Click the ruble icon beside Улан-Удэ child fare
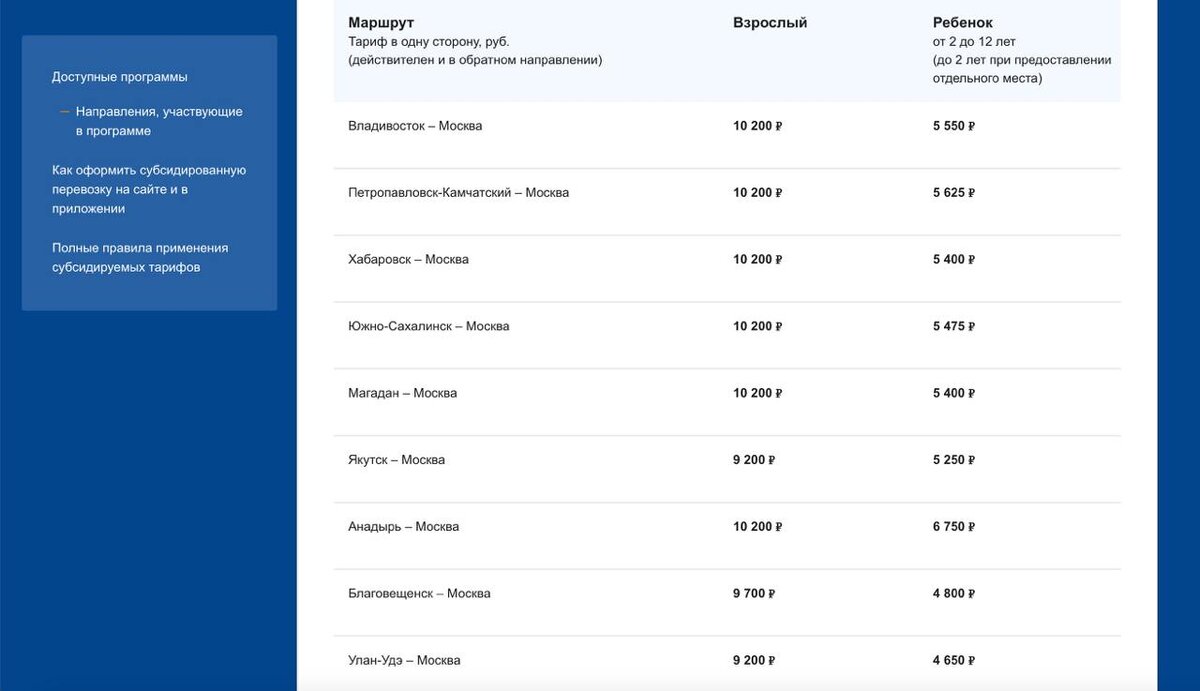Image resolution: width=1200 pixels, height=691 pixels. 971,659
